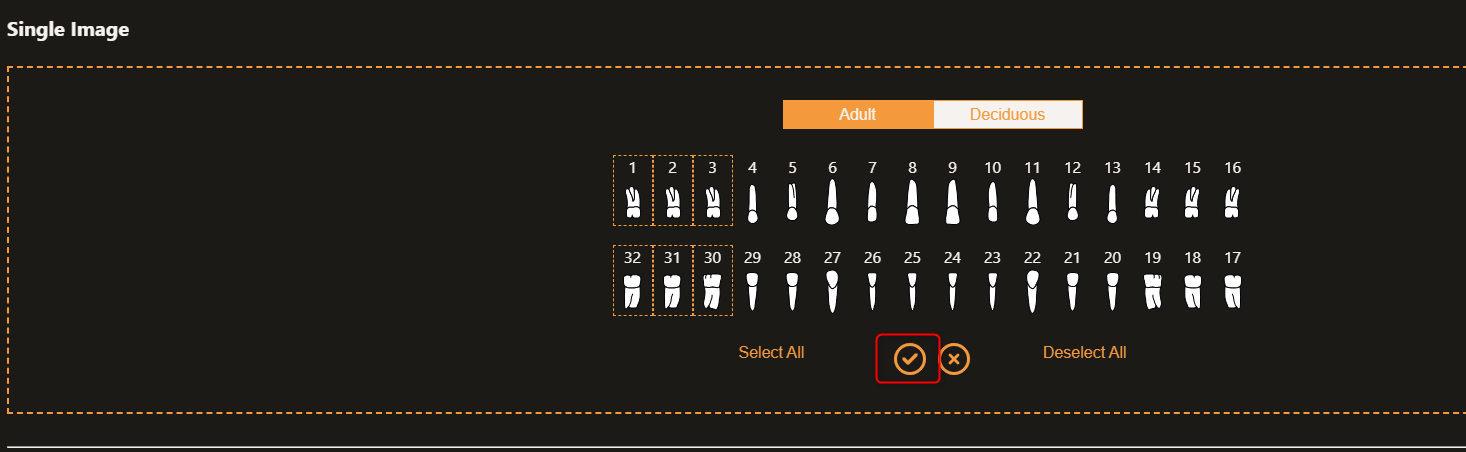Screen dimensions: 1466x452
Task: Click tooth 25 lower incisor icon
Action: [912, 291]
